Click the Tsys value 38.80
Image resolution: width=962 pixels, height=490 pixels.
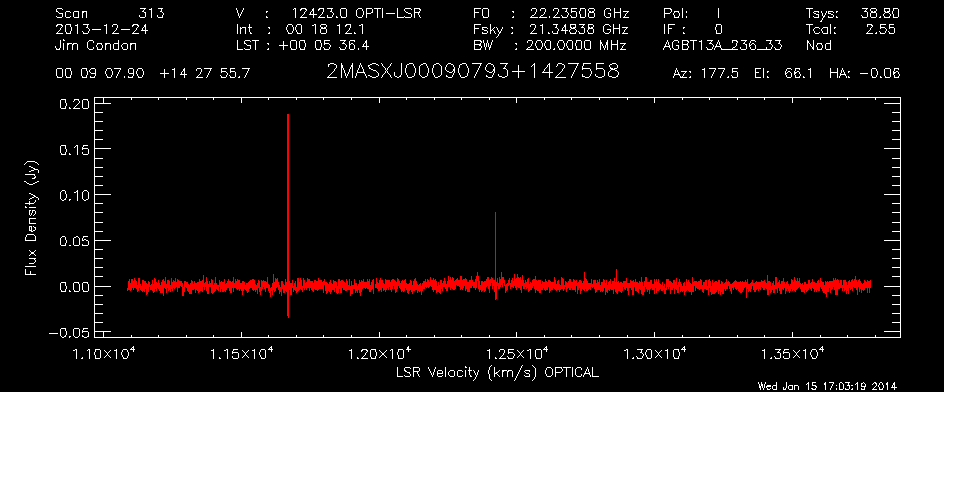point(880,13)
